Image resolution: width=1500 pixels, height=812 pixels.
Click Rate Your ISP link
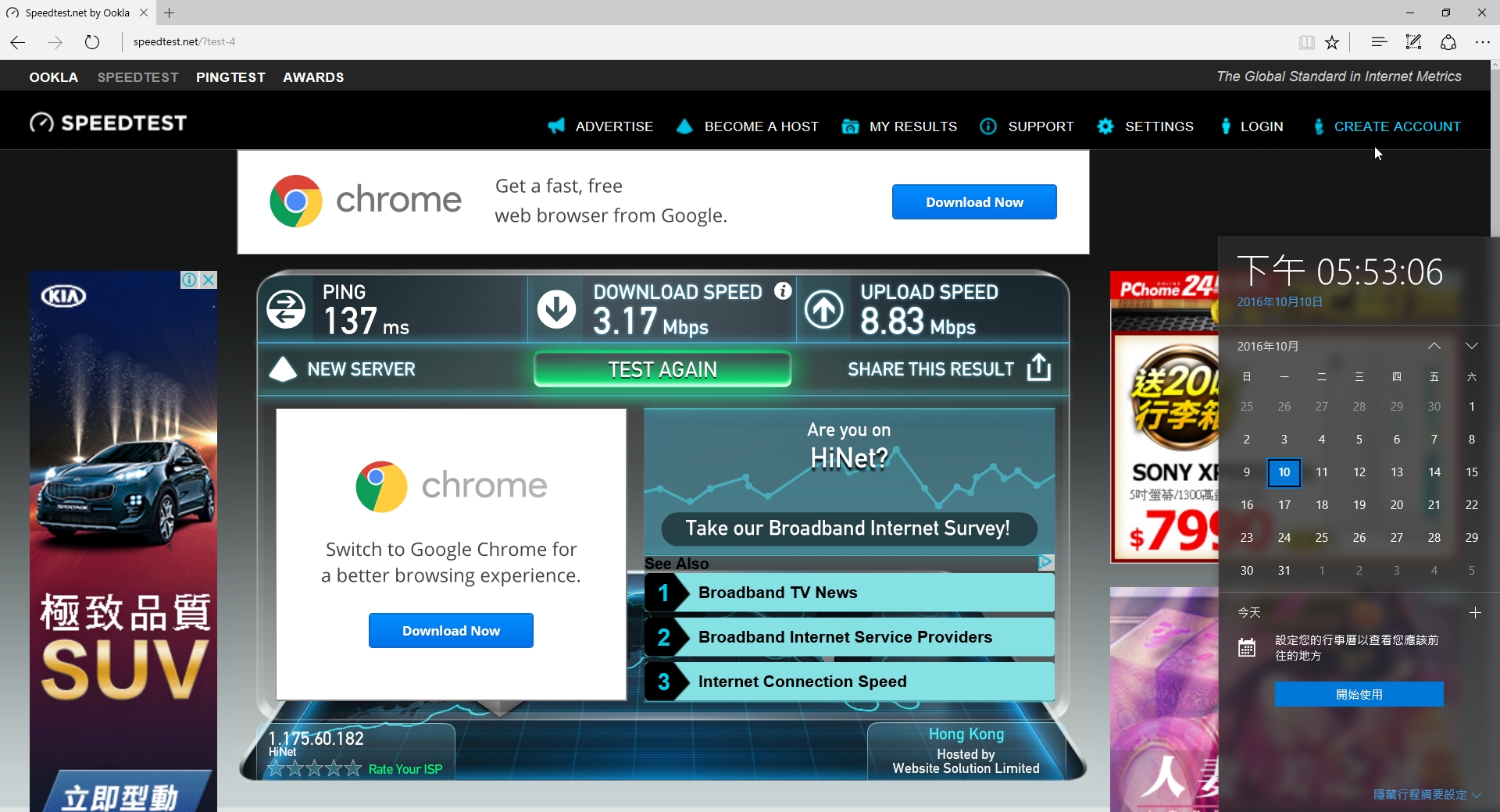[405, 769]
